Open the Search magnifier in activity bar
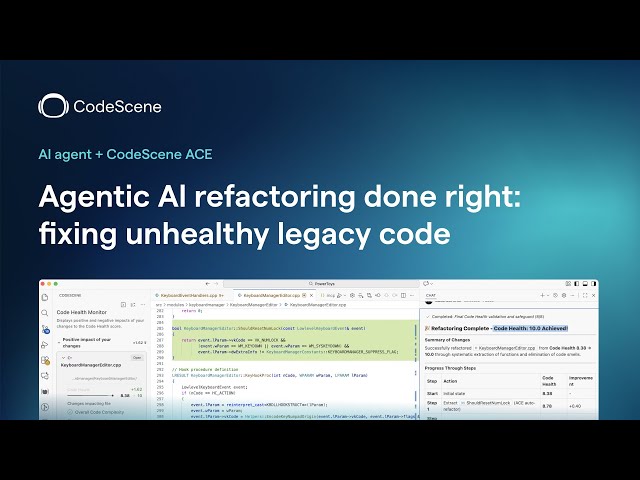 tap(45, 313)
